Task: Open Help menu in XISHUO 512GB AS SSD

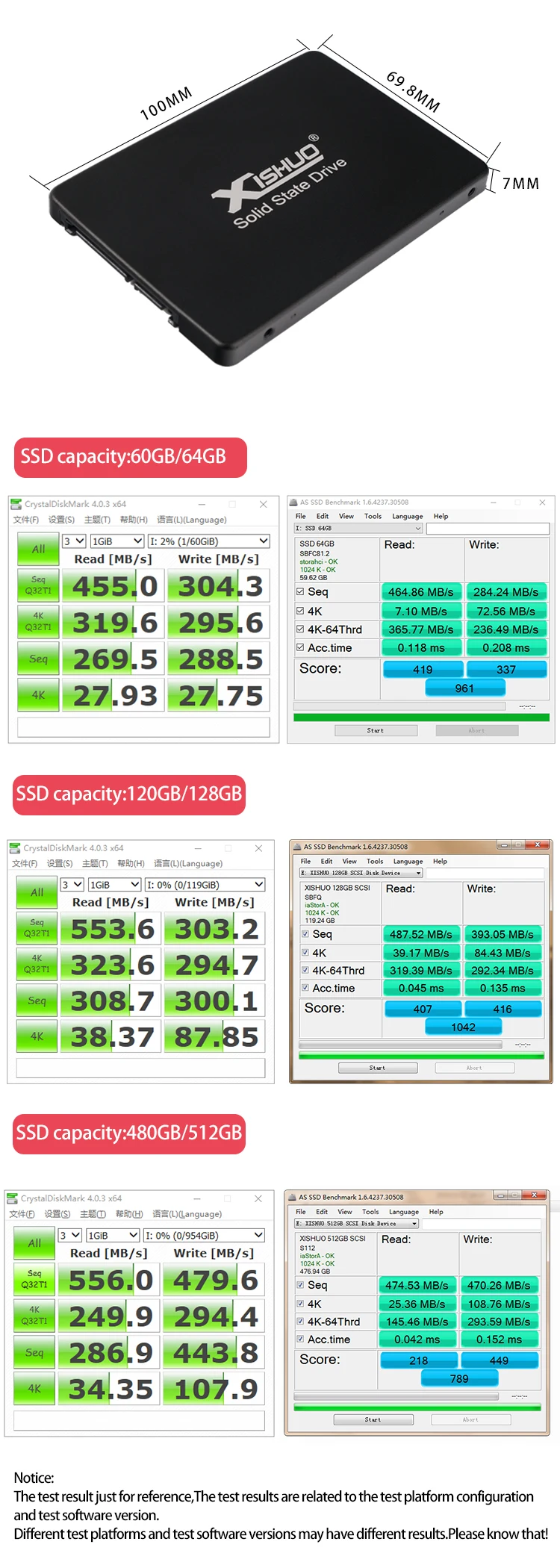Action: tap(436, 1212)
